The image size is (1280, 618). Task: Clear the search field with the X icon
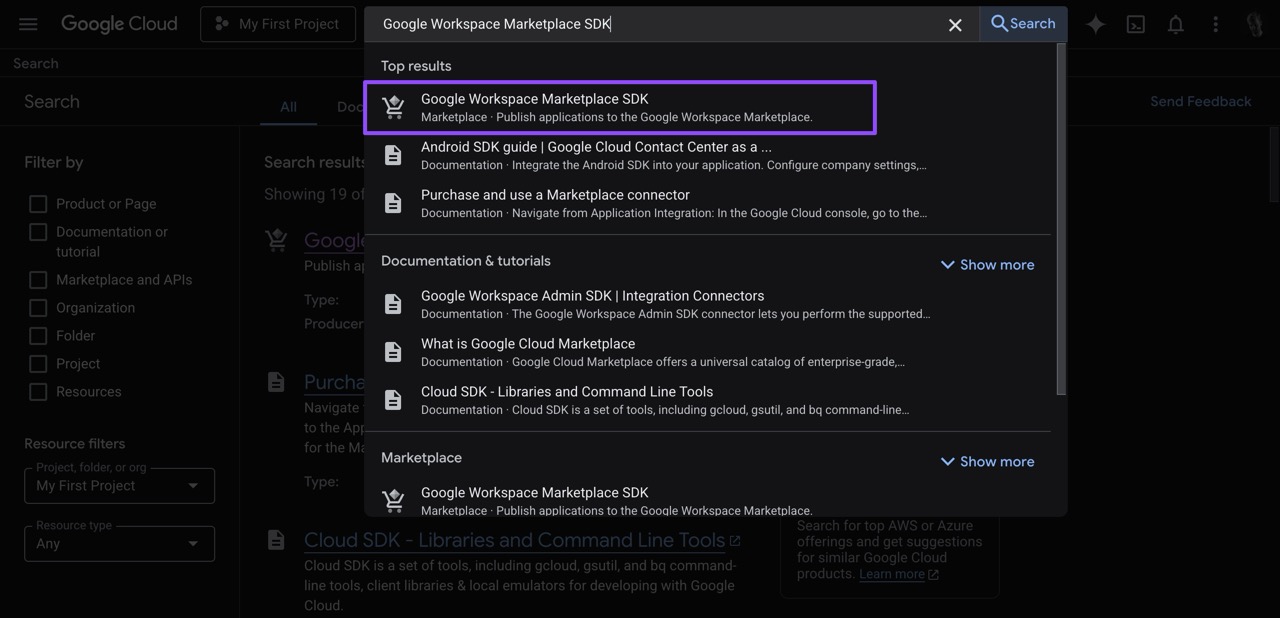tap(954, 24)
